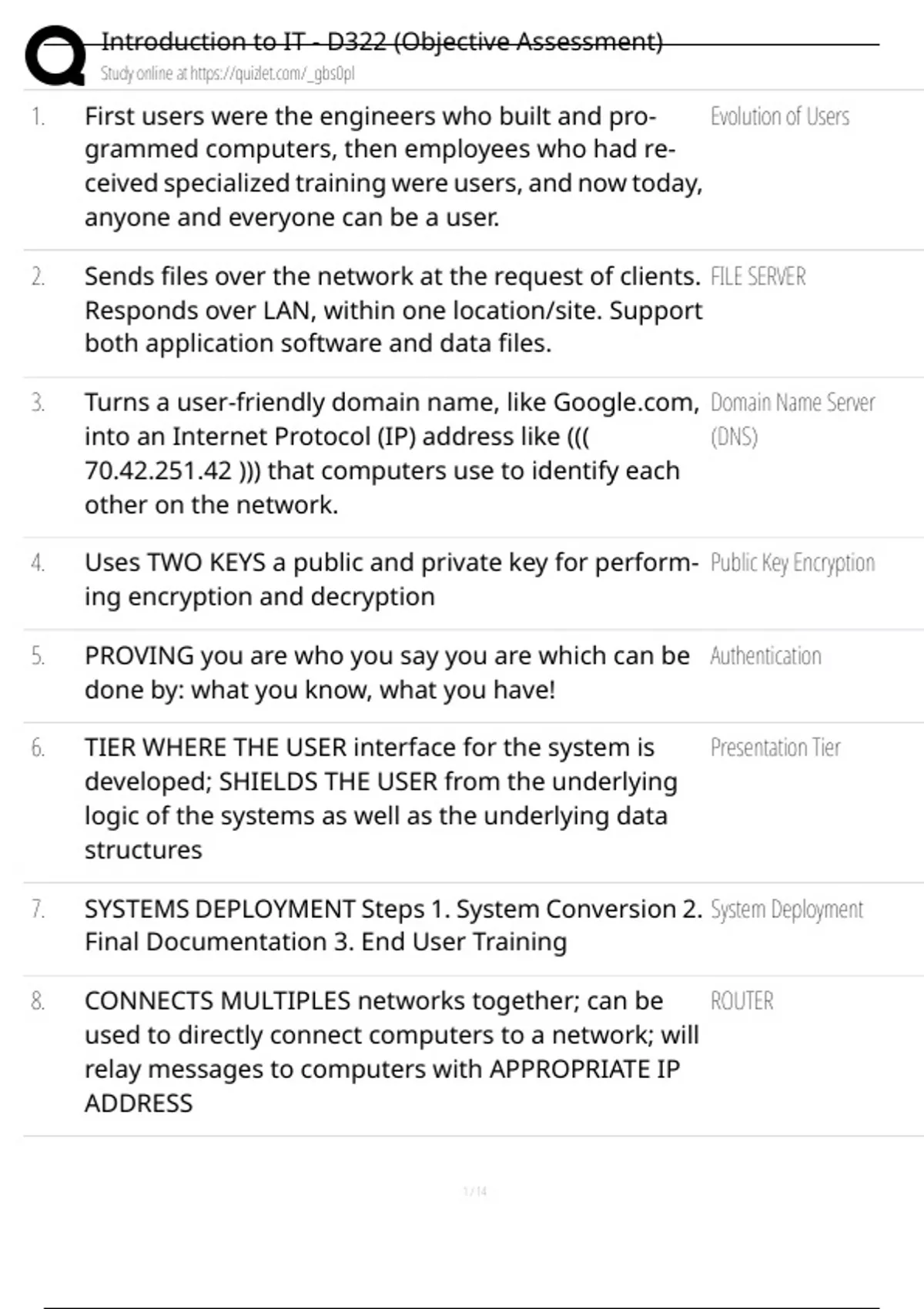The image size is (924, 1309).
Task: Click the definition about sending files over network
Action: [393, 310]
